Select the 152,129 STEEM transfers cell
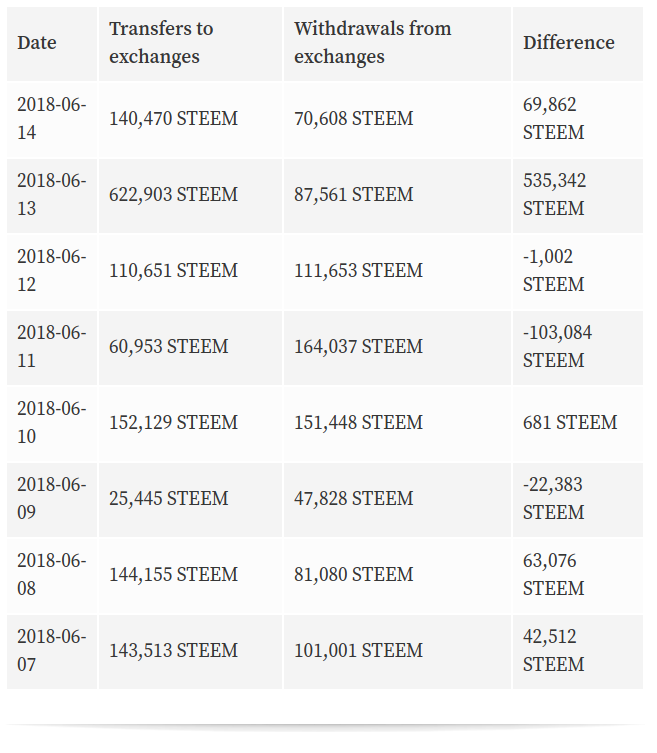 pos(191,423)
